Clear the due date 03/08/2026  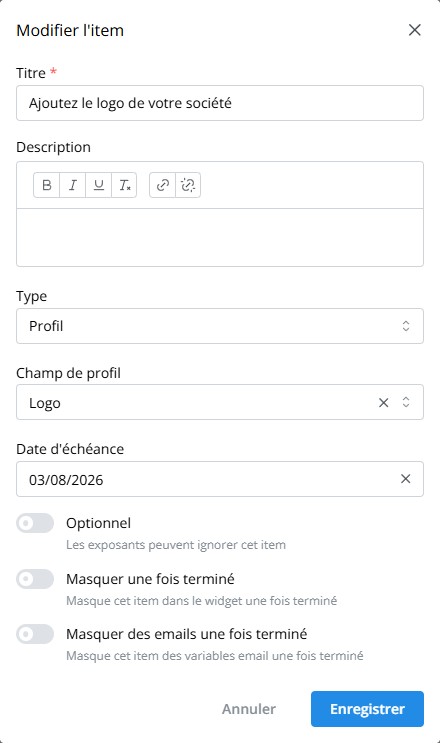coord(405,479)
